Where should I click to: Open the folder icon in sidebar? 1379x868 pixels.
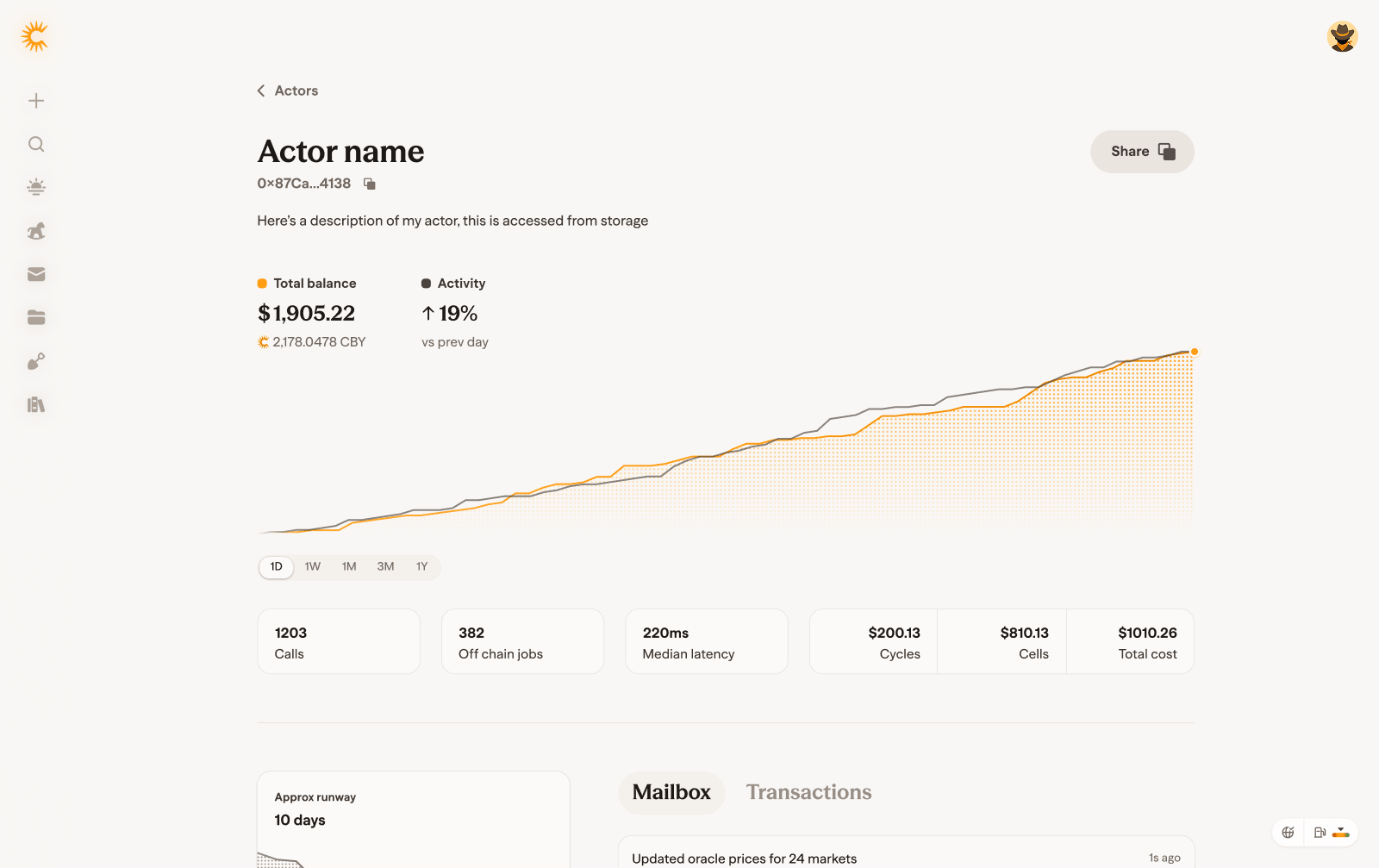36,317
